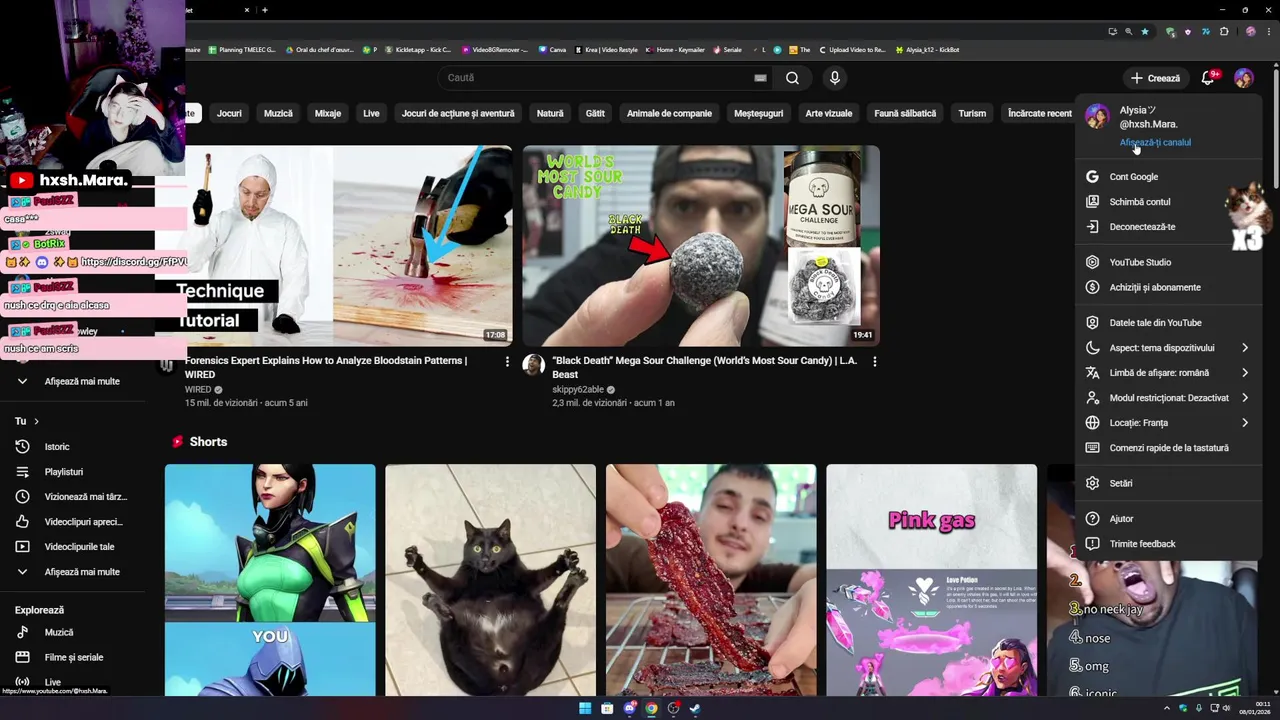1280x720 pixels.
Task: Select the Mixaje filter chip
Action: point(328,113)
